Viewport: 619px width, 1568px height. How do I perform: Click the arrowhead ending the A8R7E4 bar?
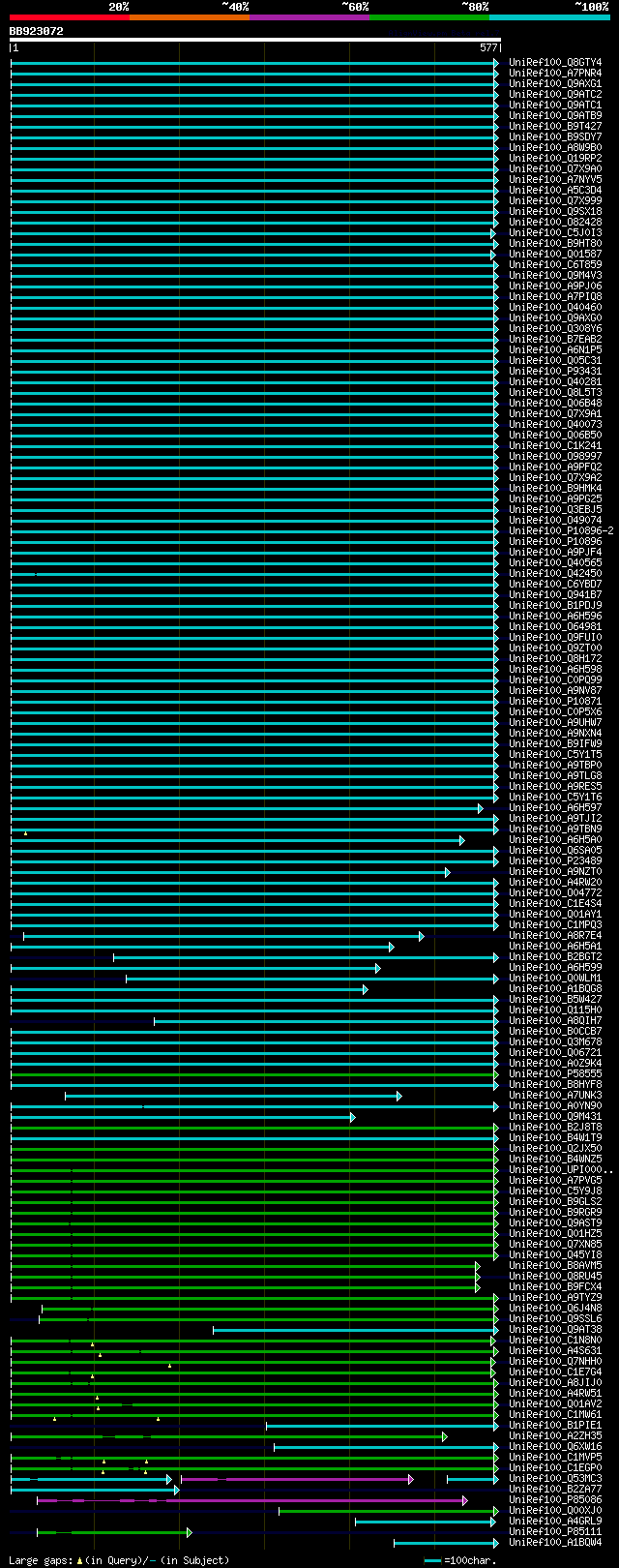421,936
